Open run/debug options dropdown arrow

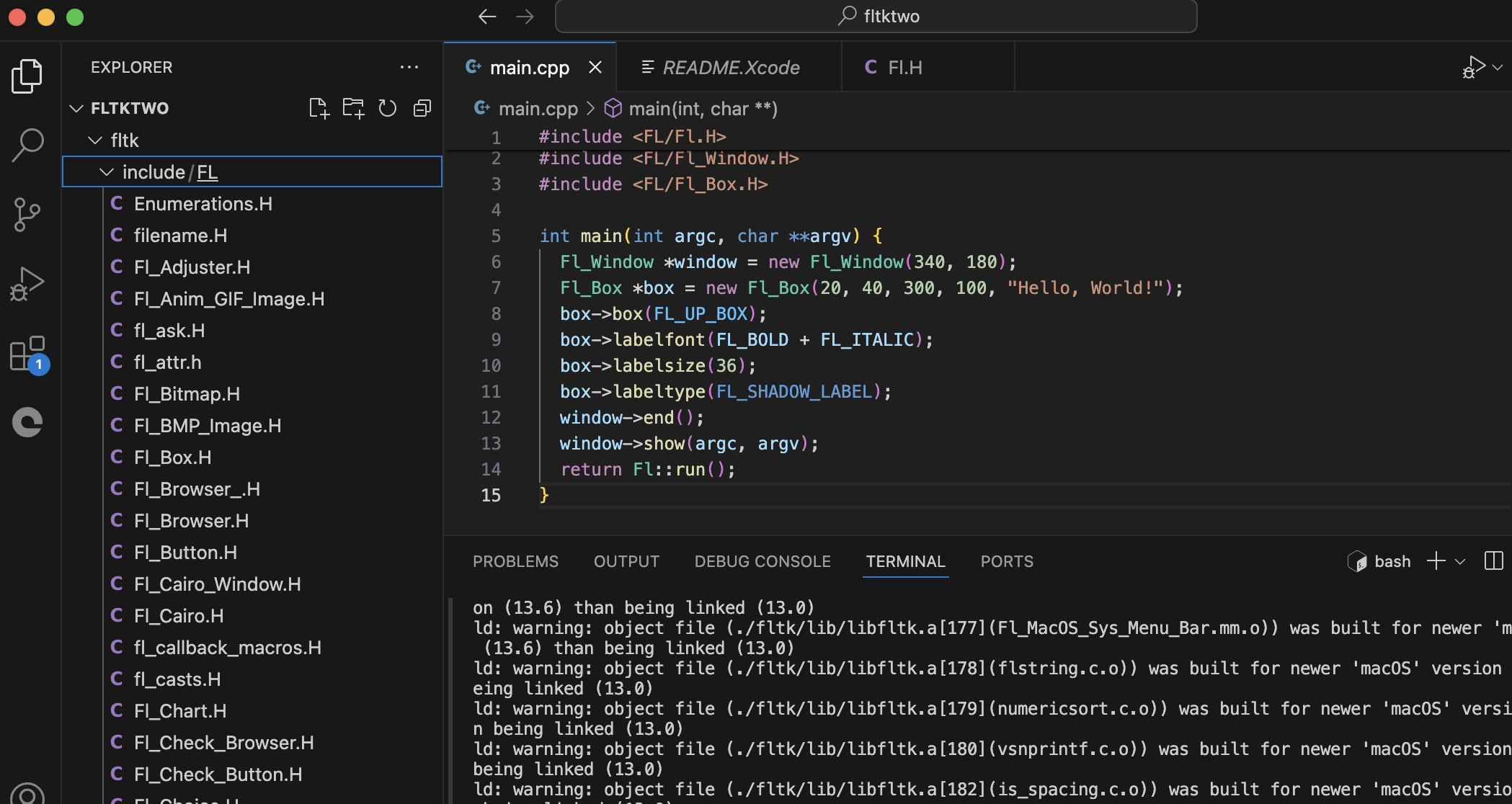click(1498, 67)
